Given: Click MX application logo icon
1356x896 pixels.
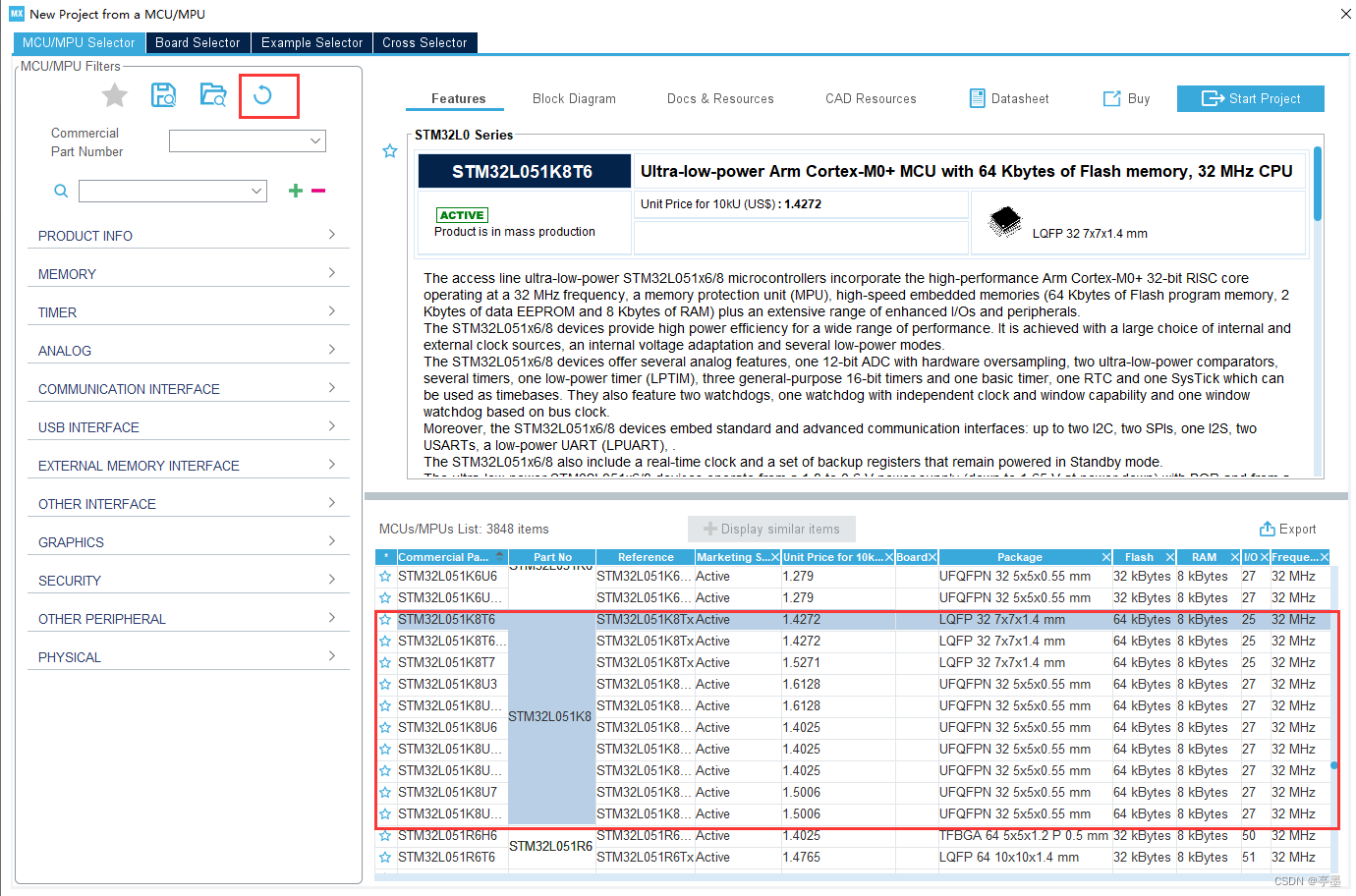Looking at the screenshot, I should pyautogui.click(x=16, y=14).
